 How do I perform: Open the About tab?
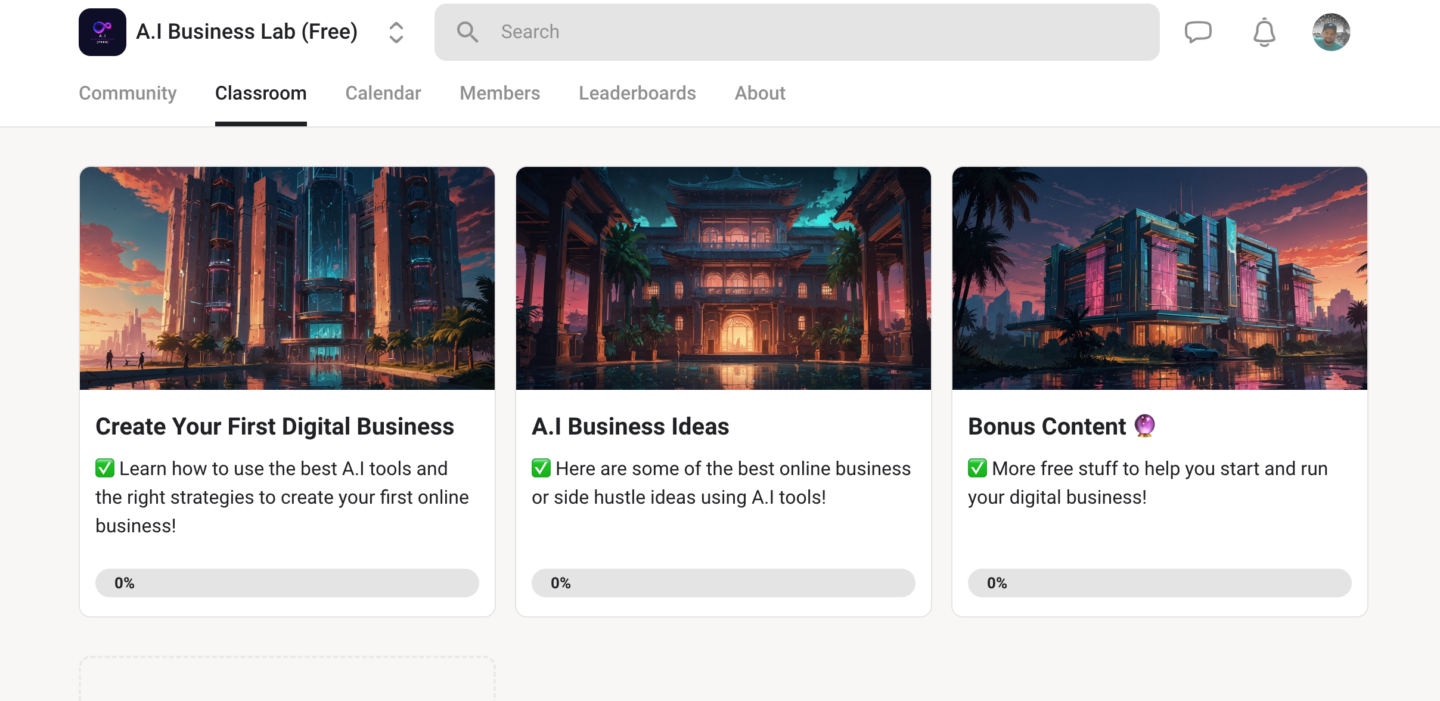pyautogui.click(x=760, y=93)
